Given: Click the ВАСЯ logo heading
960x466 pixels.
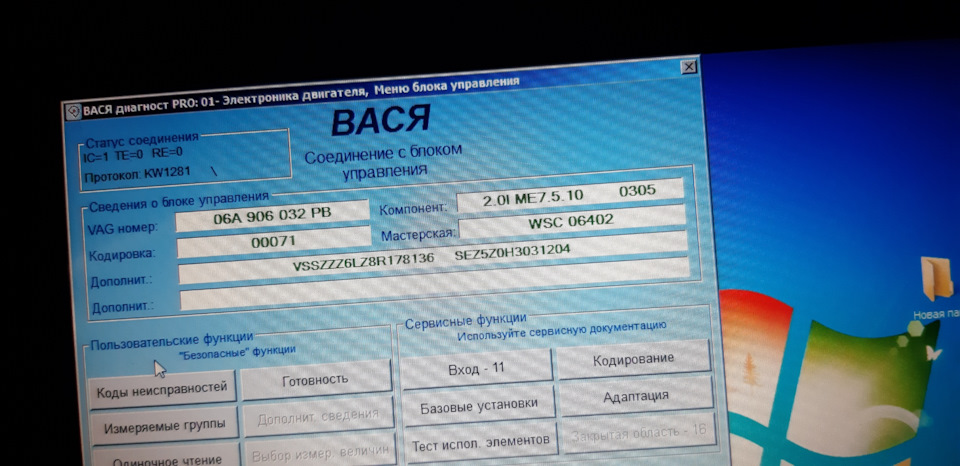Looking at the screenshot, I should point(381,120).
